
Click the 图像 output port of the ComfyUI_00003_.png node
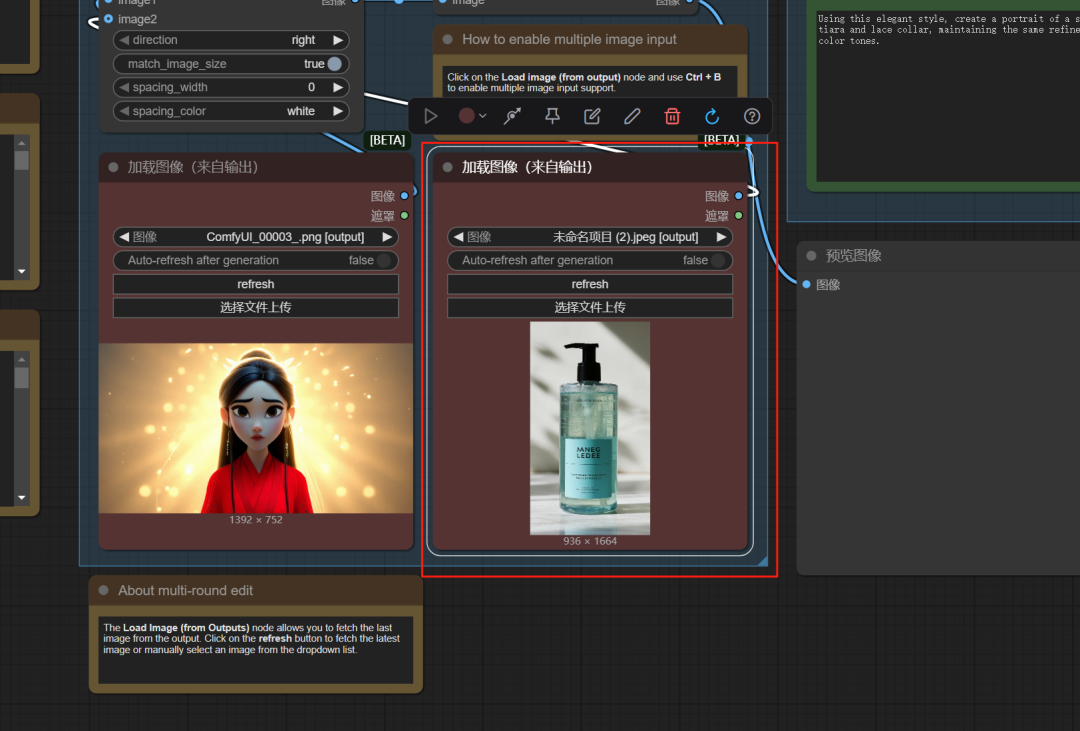pyautogui.click(x=405, y=196)
